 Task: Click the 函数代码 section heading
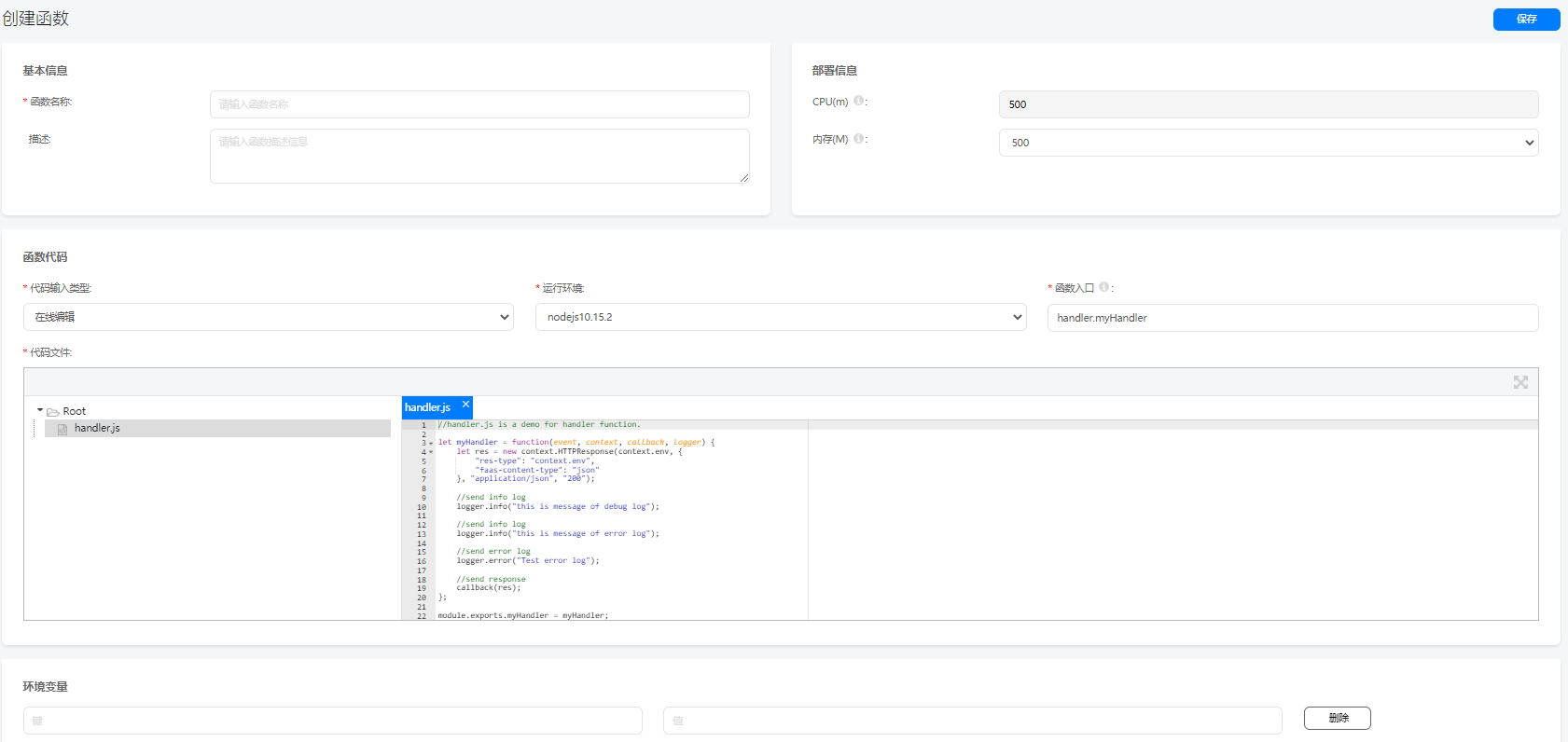point(45,257)
